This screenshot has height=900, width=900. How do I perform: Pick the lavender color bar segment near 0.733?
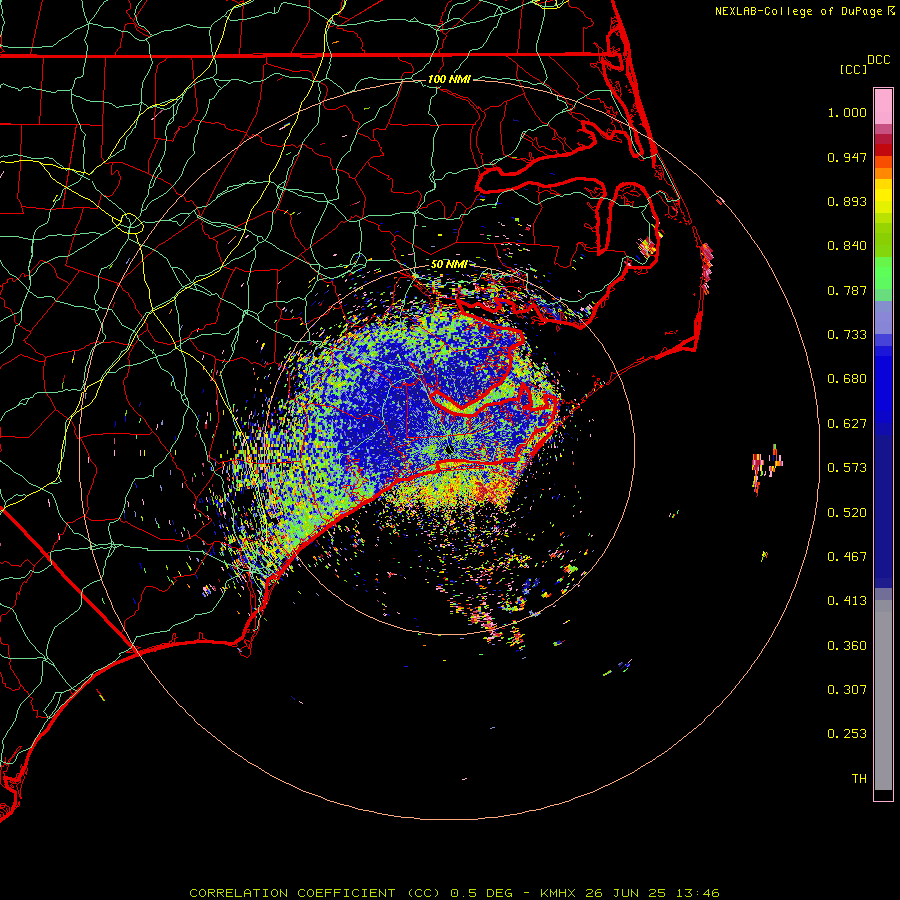(x=883, y=318)
